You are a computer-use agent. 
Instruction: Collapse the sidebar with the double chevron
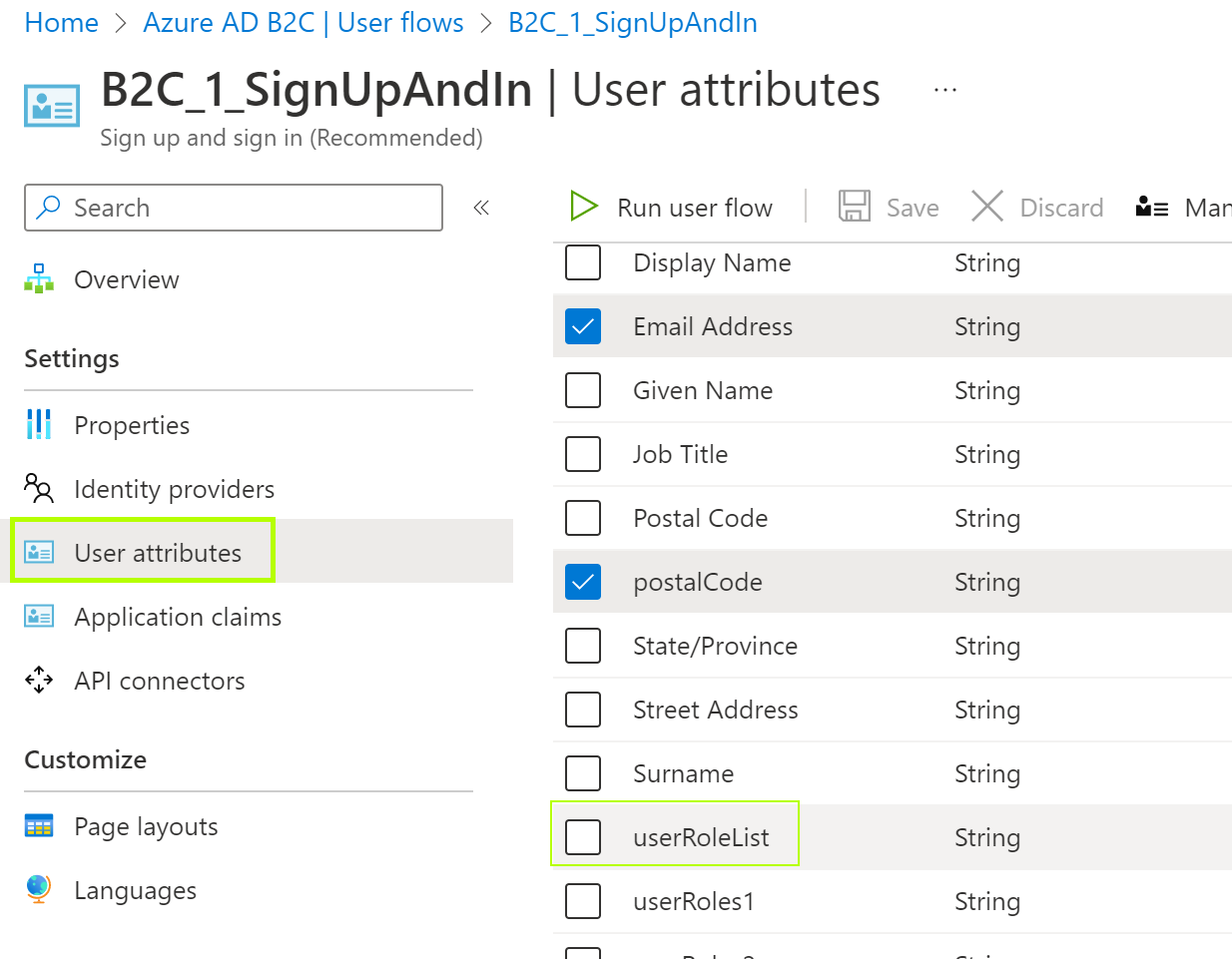(481, 207)
